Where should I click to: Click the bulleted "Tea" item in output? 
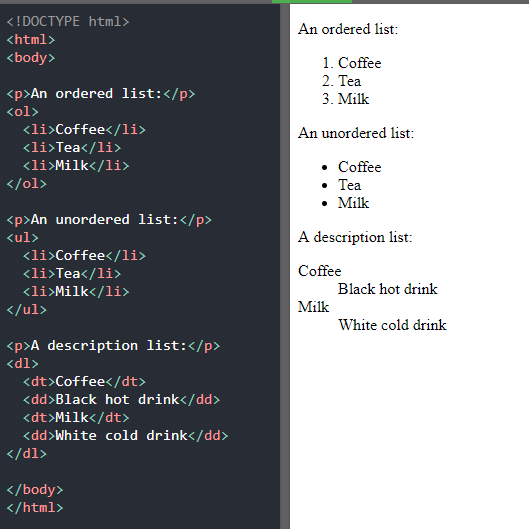(341, 185)
